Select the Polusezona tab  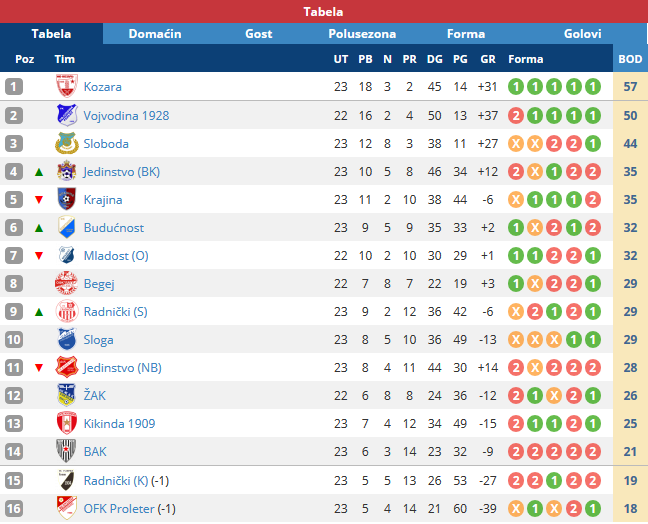pos(362,34)
